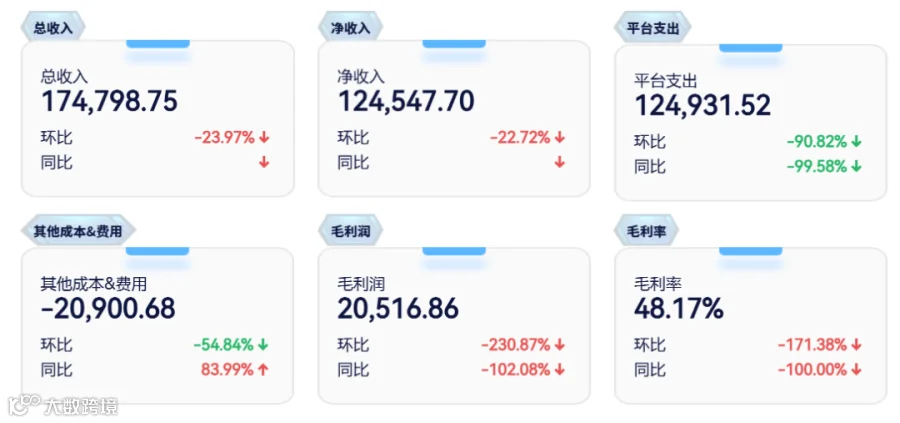Image resolution: width=900 pixels, height=423 pixels.
Task: Click the red down arrow beside -100.00%
Action: pos(857,370)
